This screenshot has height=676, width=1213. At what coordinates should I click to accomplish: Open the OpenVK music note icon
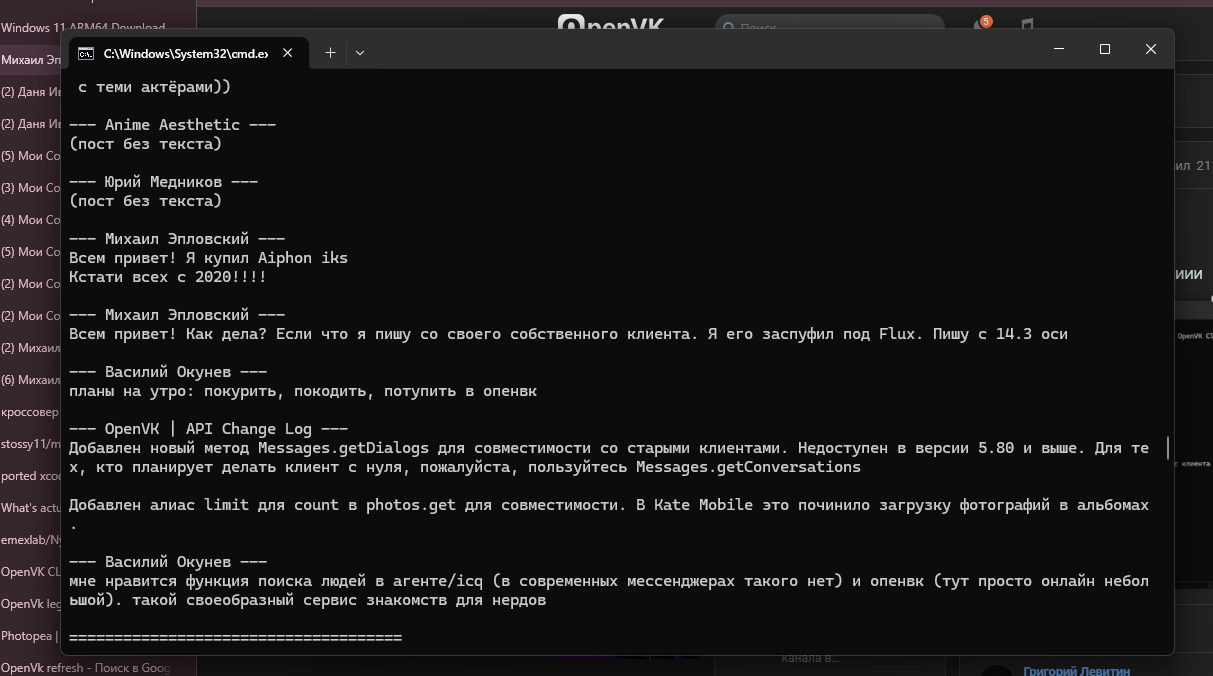click(x=1027, y=26)
